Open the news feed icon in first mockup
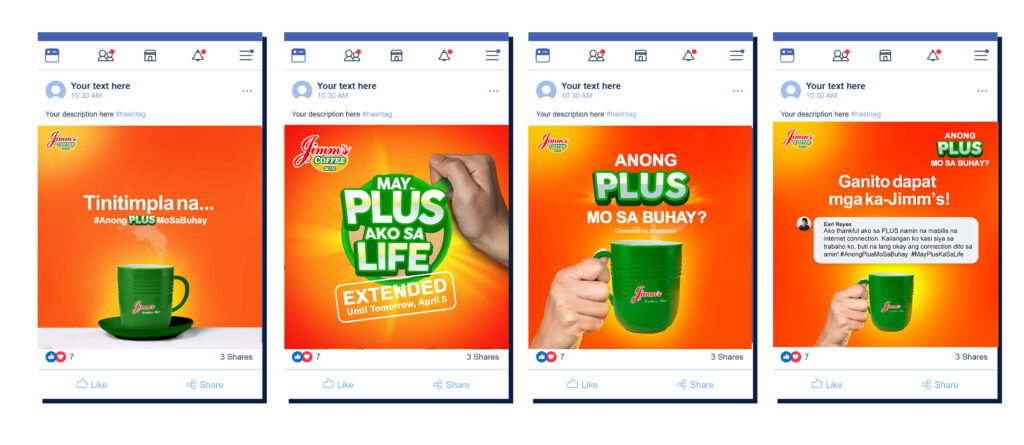Image resolution: width=1024 pixels, height=445 pixels. coord(52,56)
